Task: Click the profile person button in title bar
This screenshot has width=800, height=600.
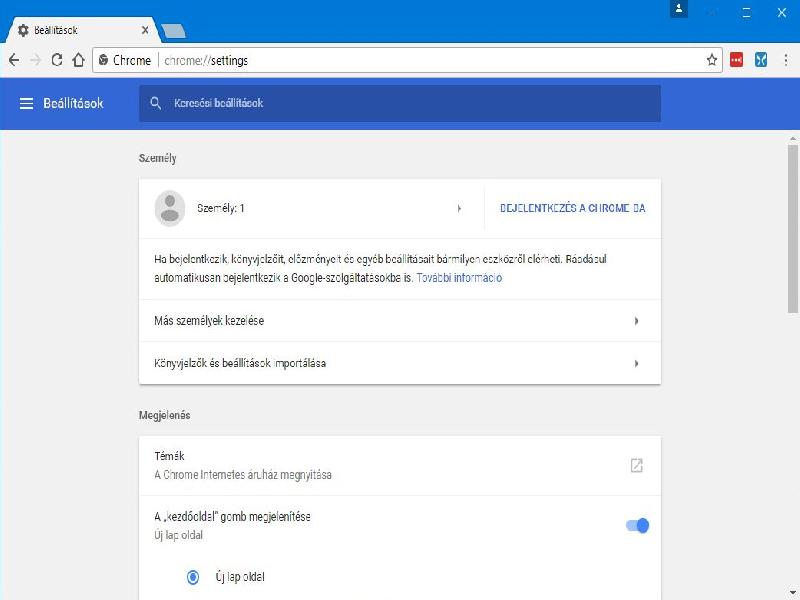Action: point(679,9)
